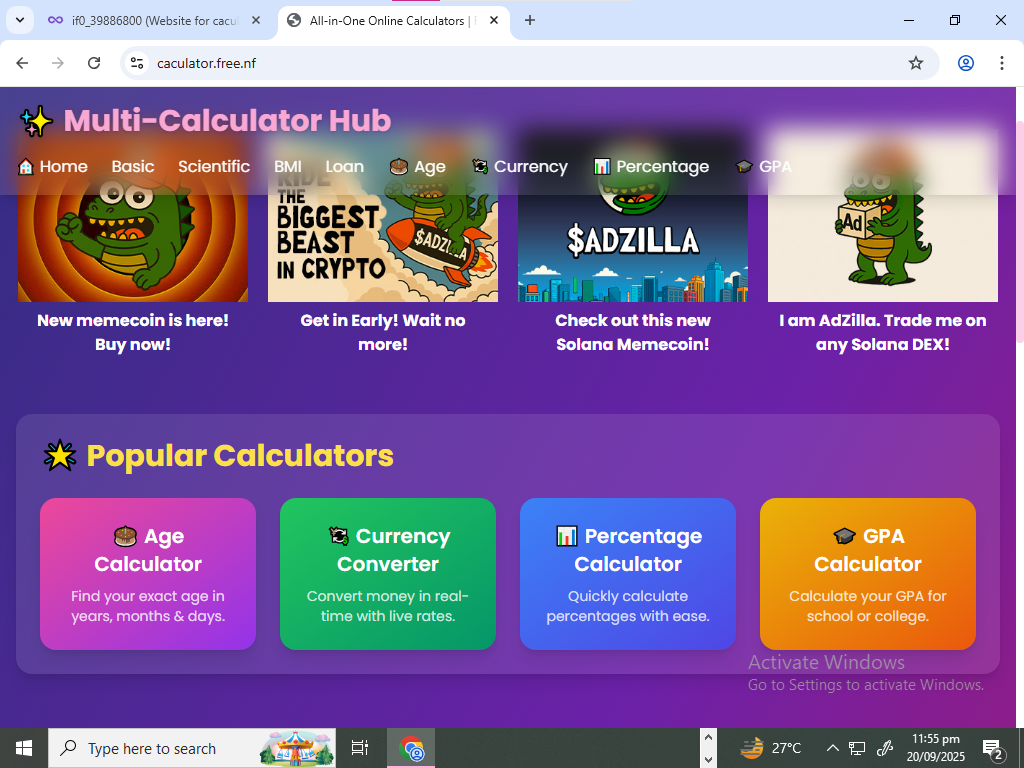The image size is (1024, 768).
Task: Show hidden system tray icons chevron
Action: coord(833,748)
